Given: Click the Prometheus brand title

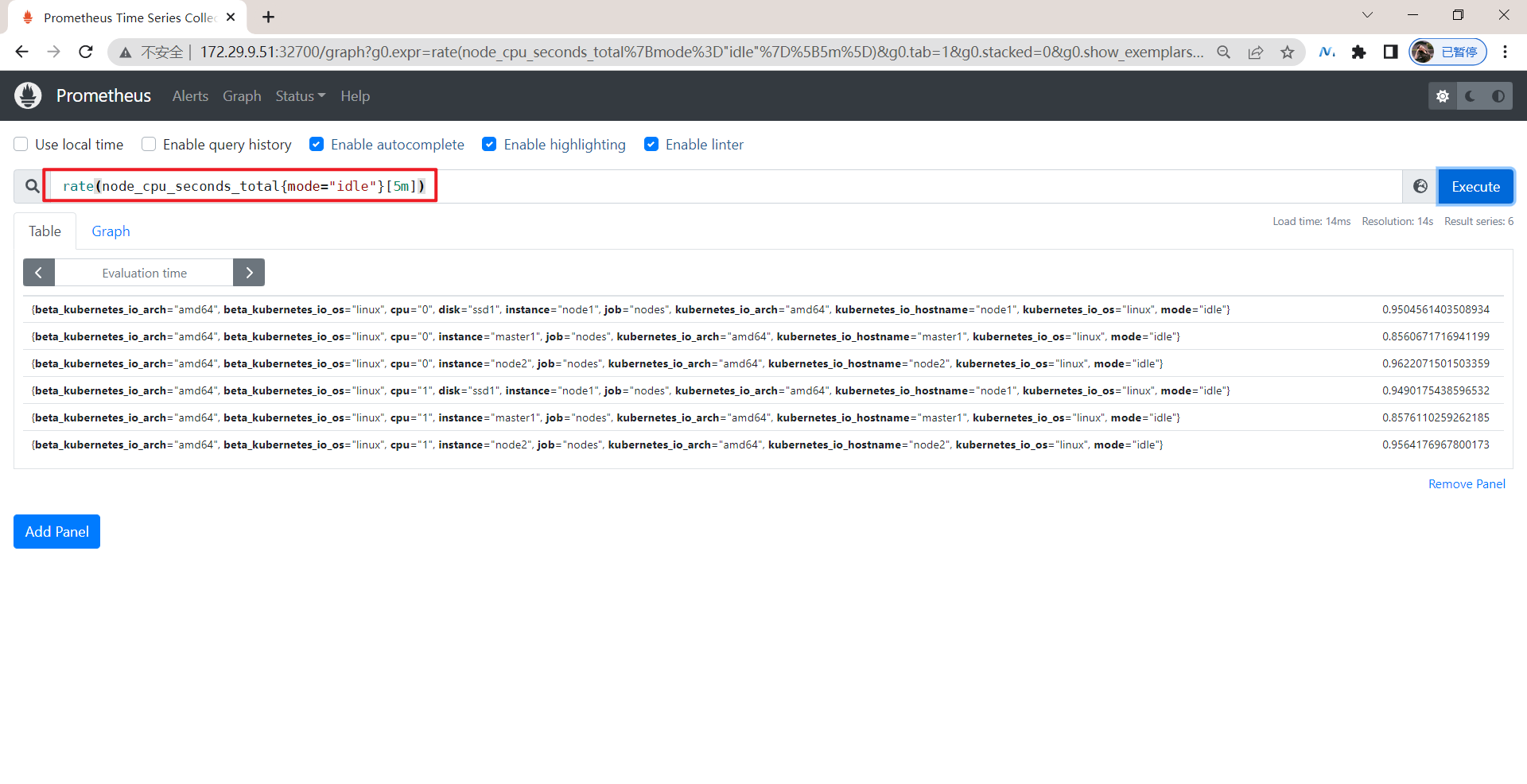Looking at the screenshot, I should point(103,96).
